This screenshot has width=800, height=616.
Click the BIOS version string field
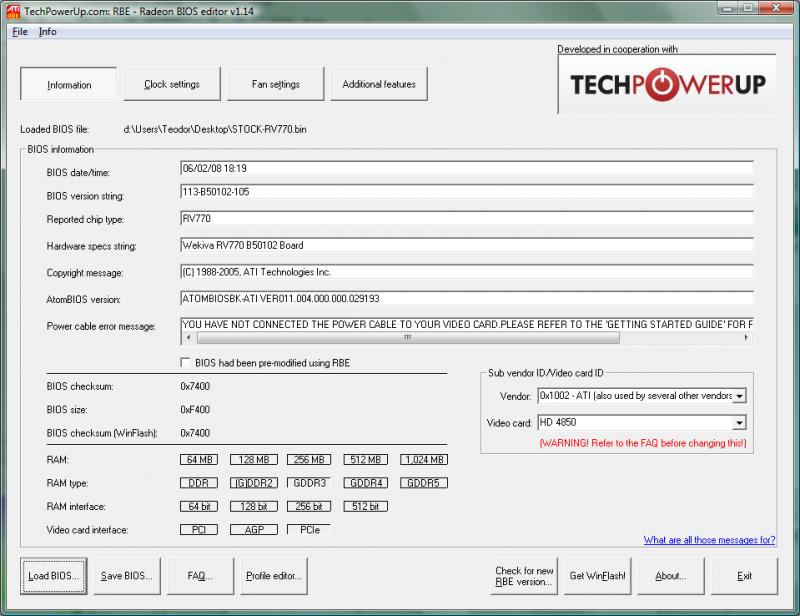(x=467, y=192)
